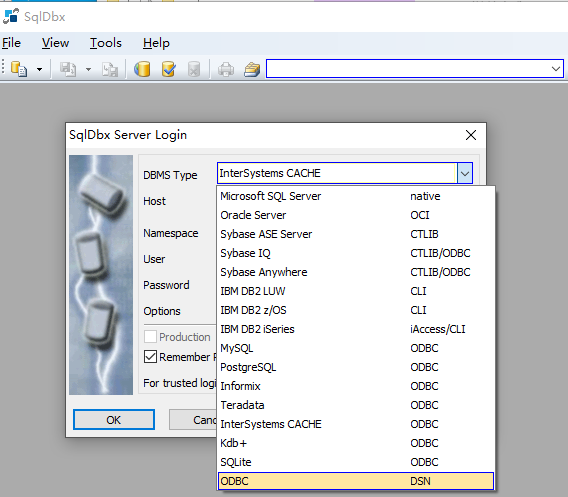Click the database checkmark icon
The image size is (568, 497).
pos(168,69)
